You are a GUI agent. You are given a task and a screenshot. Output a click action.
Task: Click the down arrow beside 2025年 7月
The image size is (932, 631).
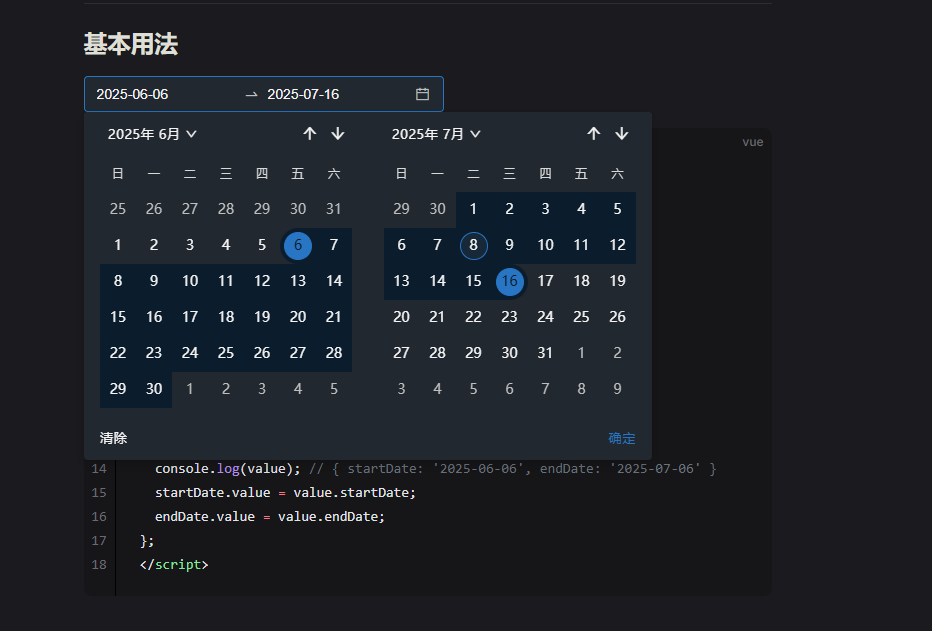pos(622,134)
